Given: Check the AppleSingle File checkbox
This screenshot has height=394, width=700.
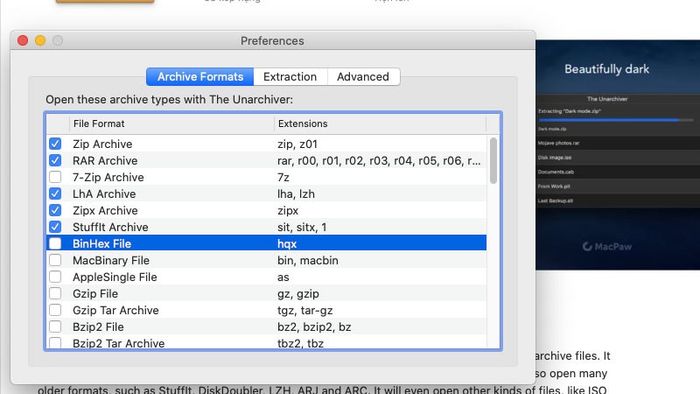Looking at the screenshot, I should click(55, 277).
